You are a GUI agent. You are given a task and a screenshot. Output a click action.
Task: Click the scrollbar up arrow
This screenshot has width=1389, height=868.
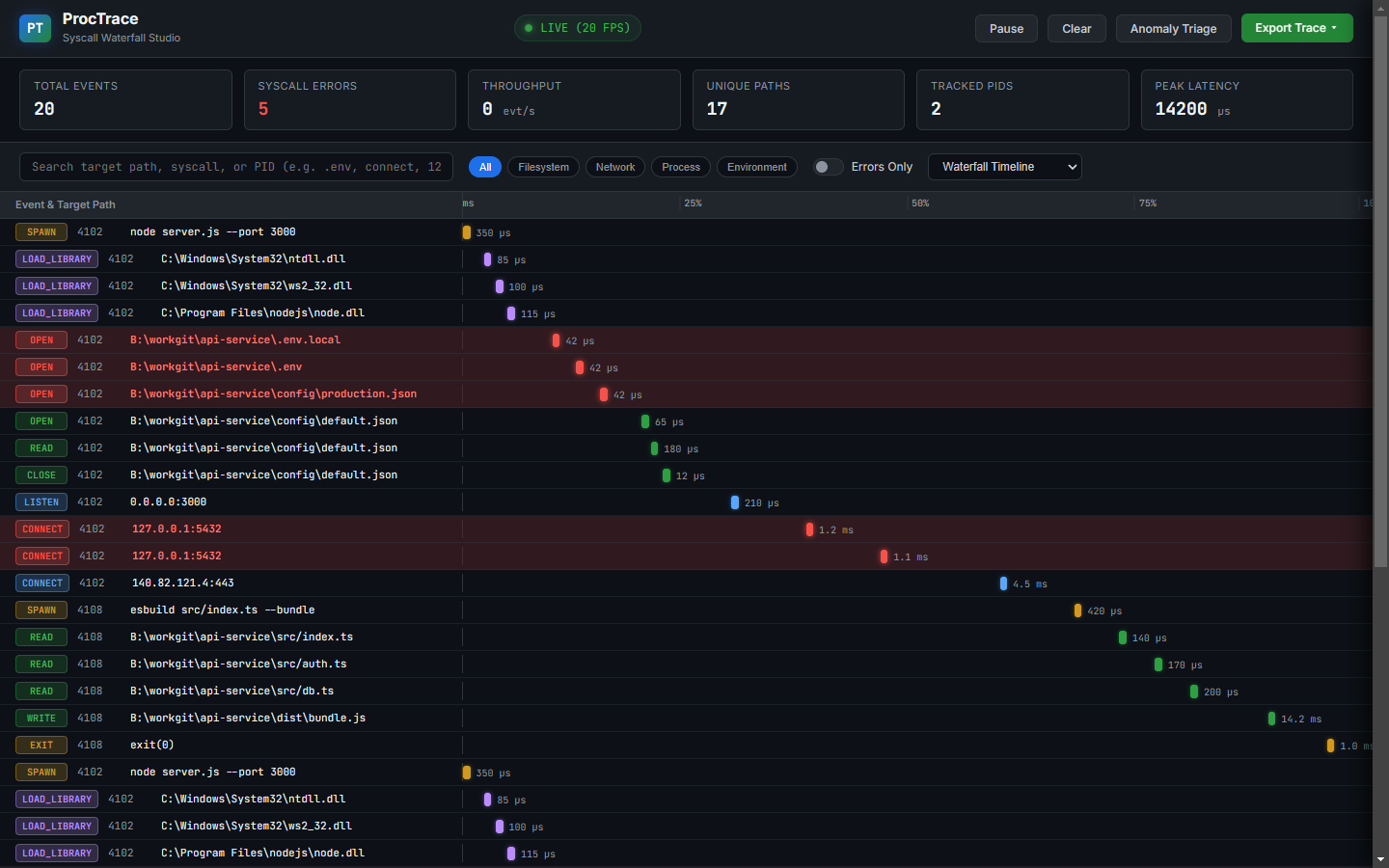tap(1380, 8)
